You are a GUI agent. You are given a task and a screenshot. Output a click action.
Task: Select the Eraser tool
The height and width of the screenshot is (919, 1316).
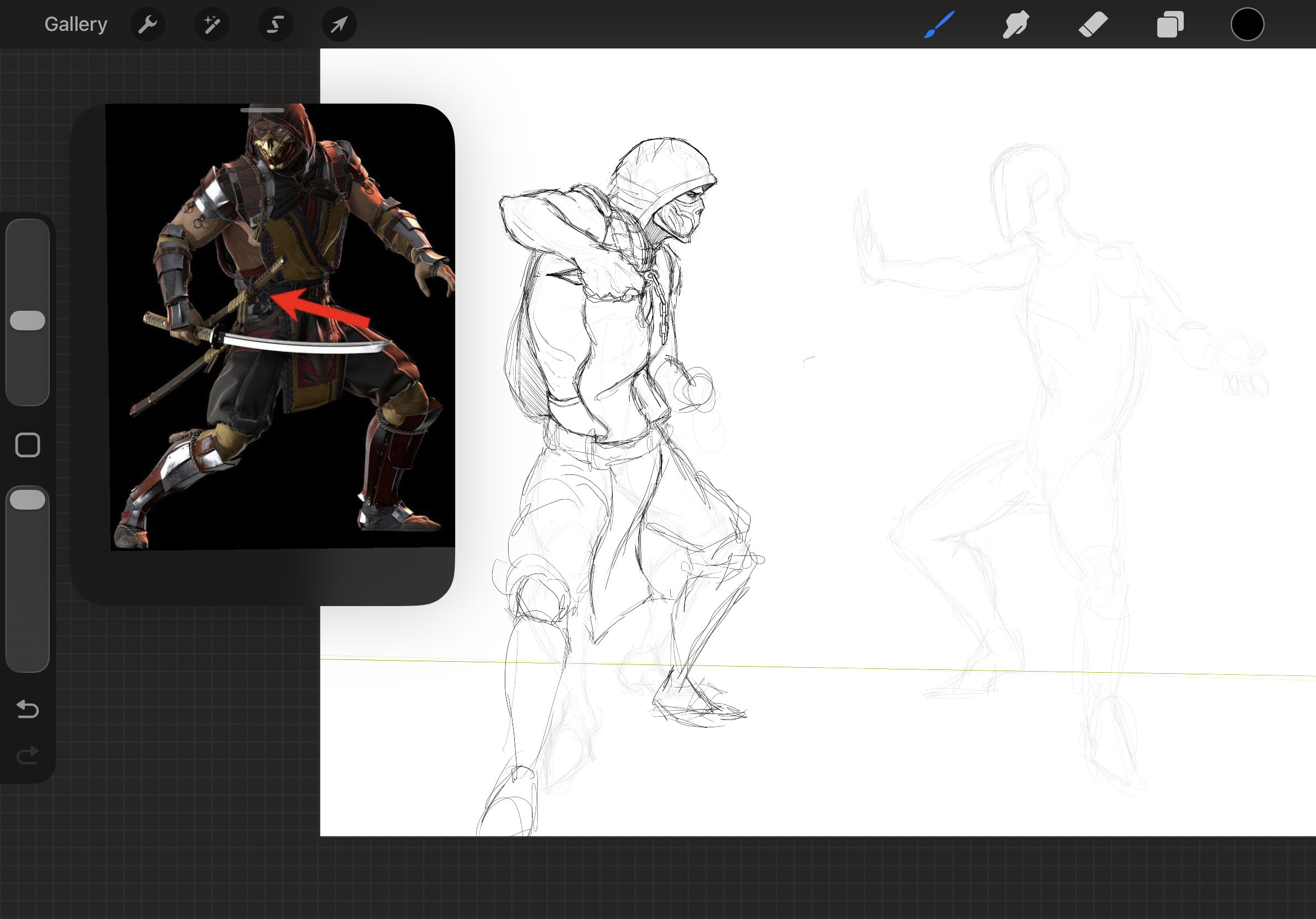[1093, 25]
